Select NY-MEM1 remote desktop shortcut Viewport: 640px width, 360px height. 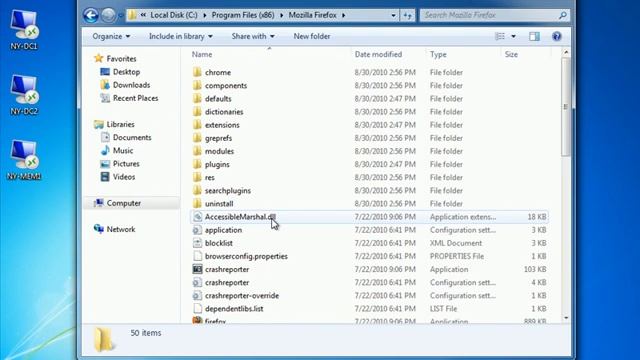click(x=24, y=160)
